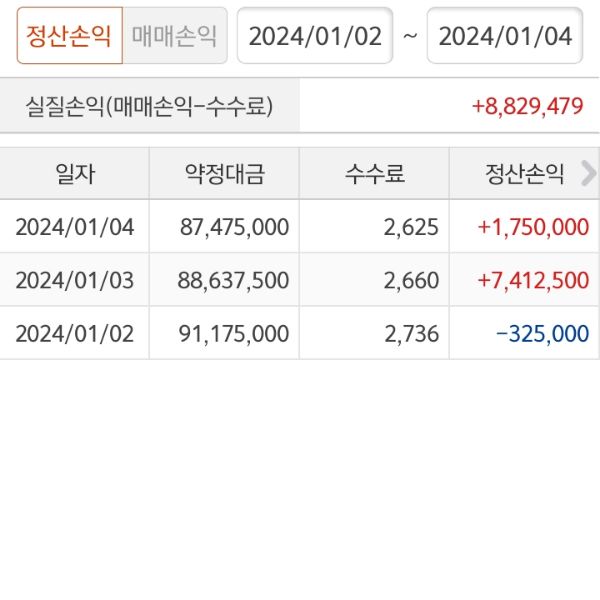
Task: Click the +7,412,500 profit value
Action: 533,280
